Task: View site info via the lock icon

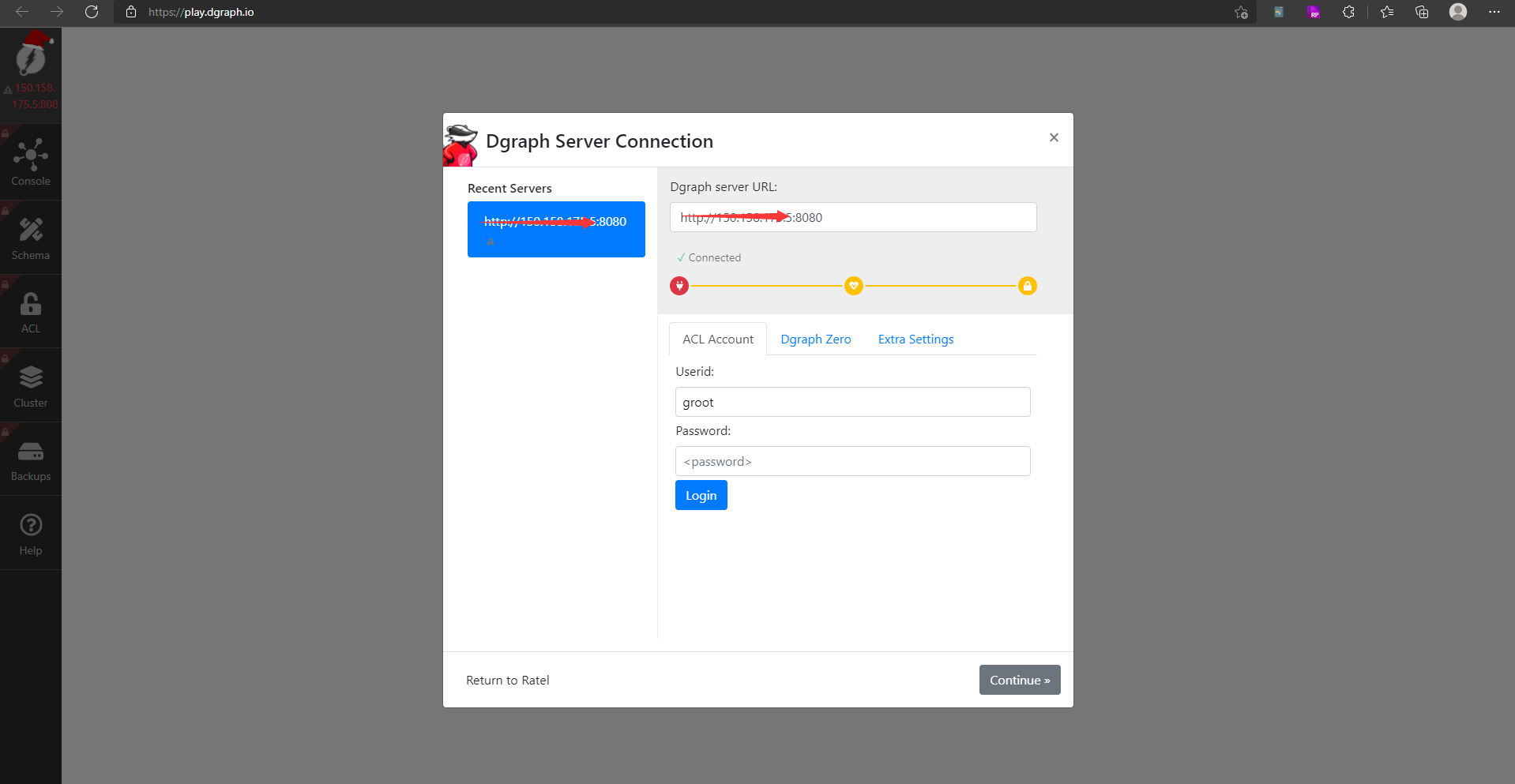Action: (131, 12)
